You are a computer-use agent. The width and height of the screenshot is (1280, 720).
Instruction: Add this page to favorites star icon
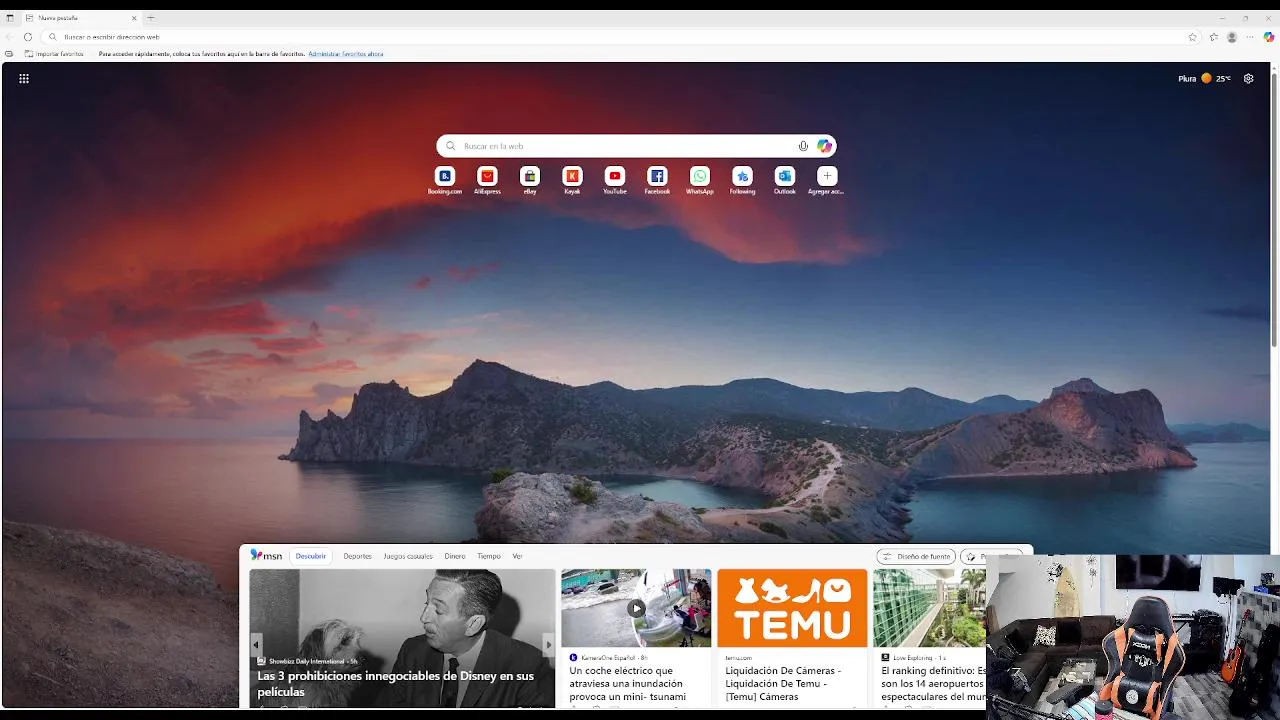[x=1192, y=37]
